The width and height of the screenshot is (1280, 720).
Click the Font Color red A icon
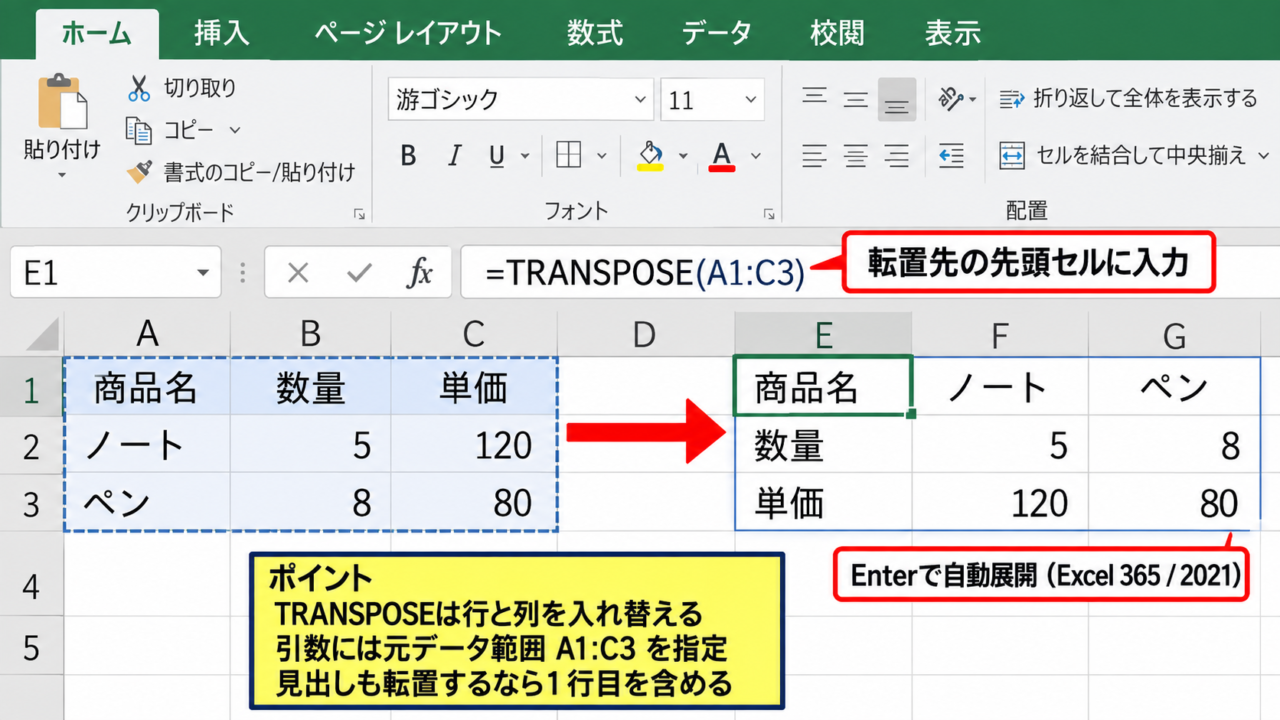tap(722, 155)
